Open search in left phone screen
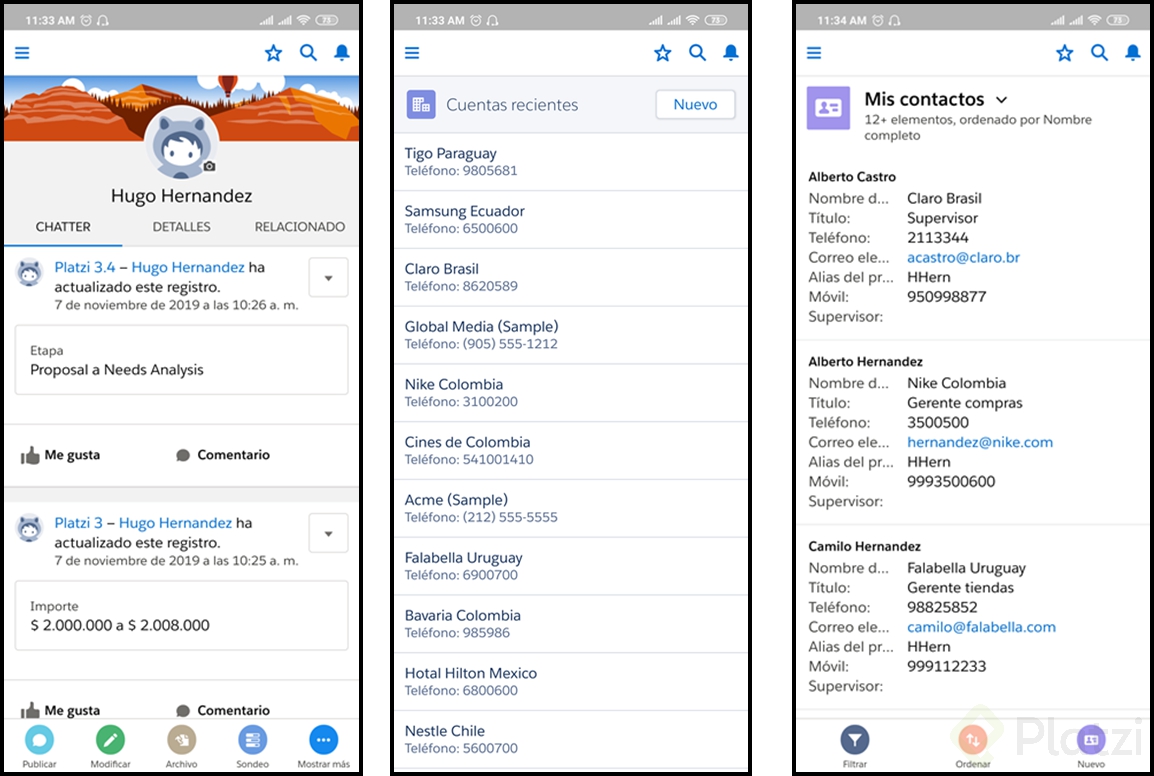The image size is (1154, 776). (308, 53)
